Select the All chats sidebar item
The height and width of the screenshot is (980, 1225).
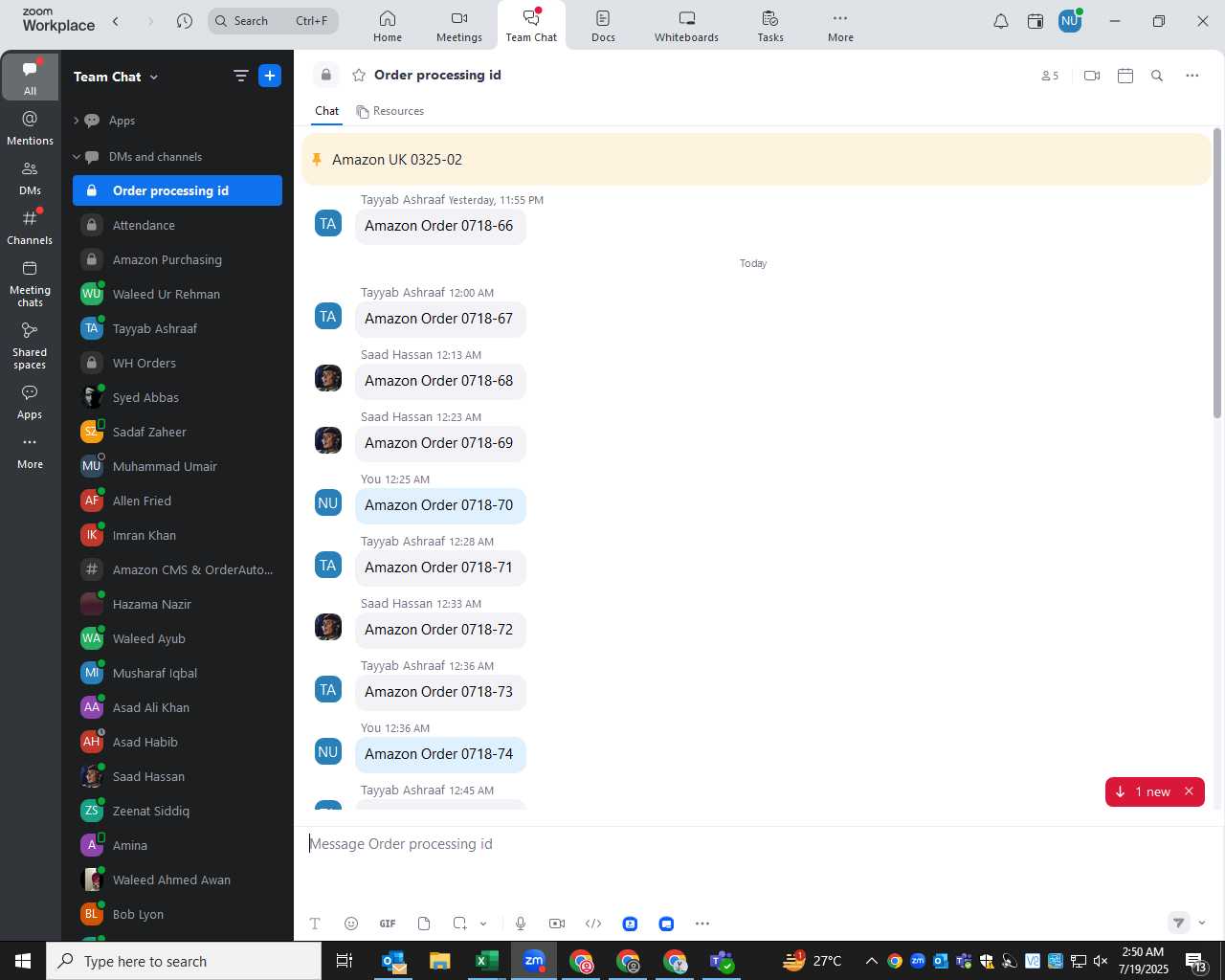pyautogui.click(x=30, y=78)
